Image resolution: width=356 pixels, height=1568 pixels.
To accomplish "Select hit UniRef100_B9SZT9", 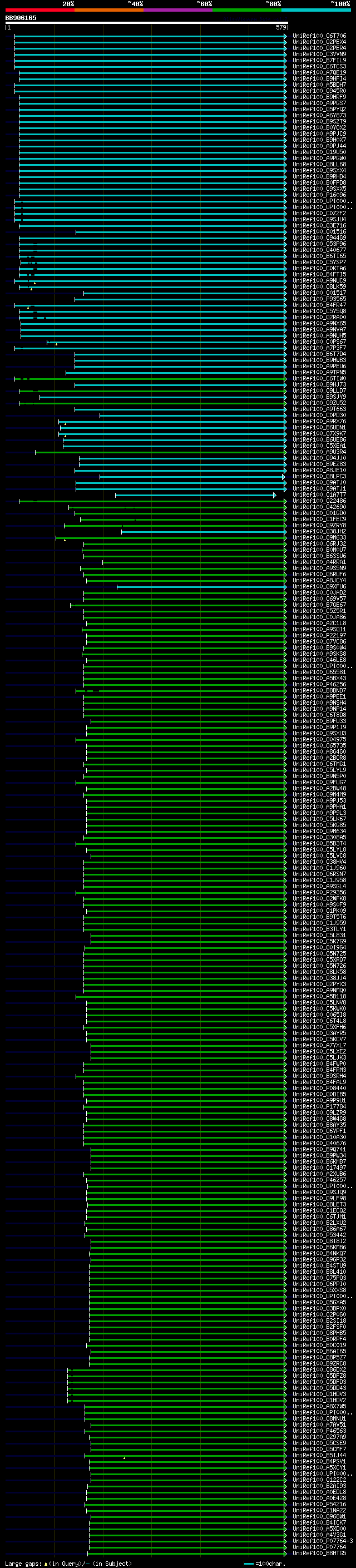I will [319, 122].
